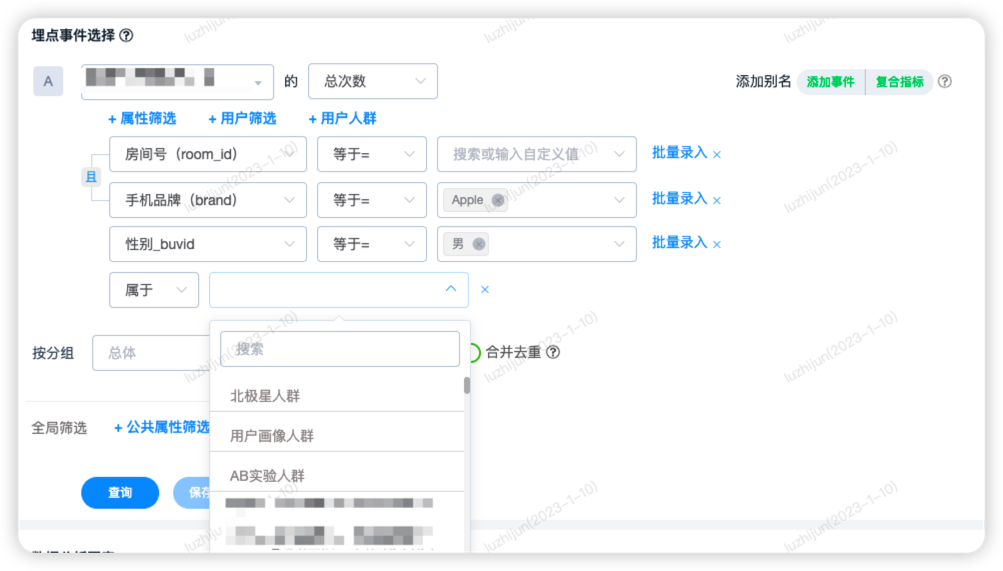The width and height of the screenshot is (1003, 571).
Task: Click the dropdown list scrollbar
Action: point(466,386)
